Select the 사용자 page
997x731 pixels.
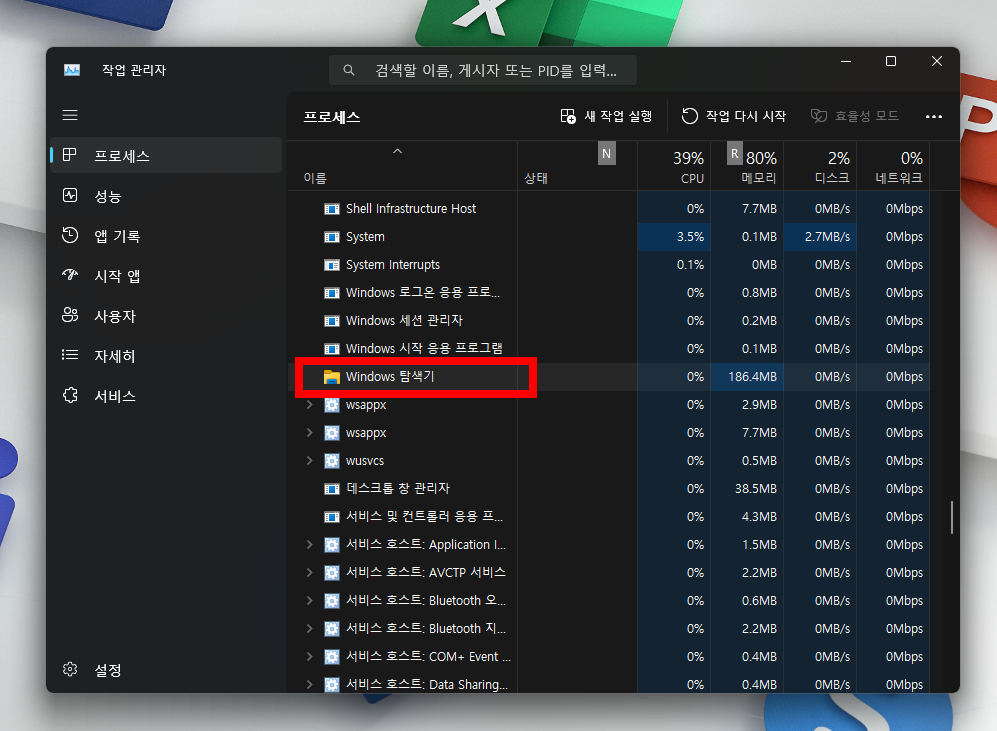[166, 316]
